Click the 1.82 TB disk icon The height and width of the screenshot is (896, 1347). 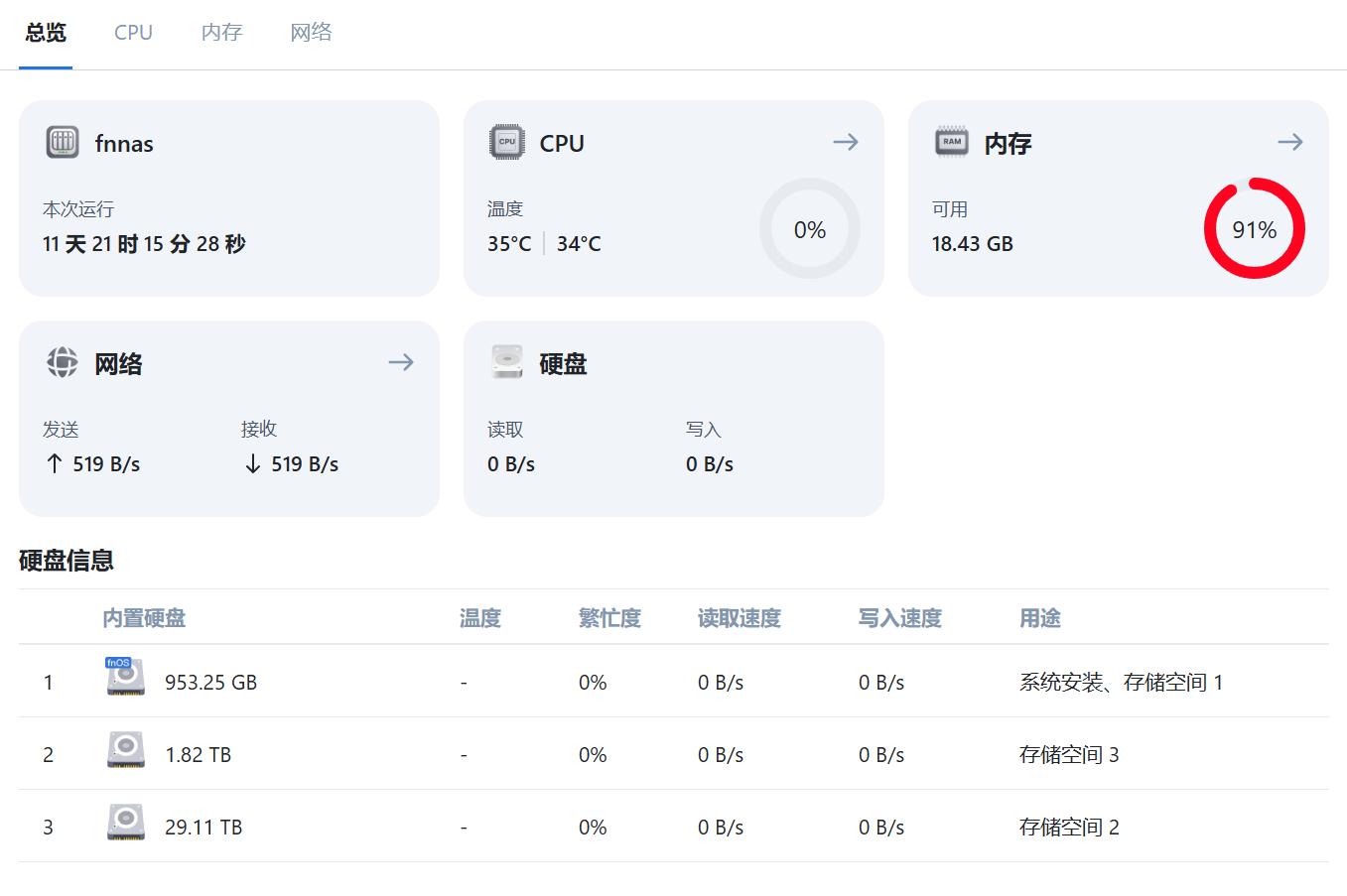click(x=126, y=750)
